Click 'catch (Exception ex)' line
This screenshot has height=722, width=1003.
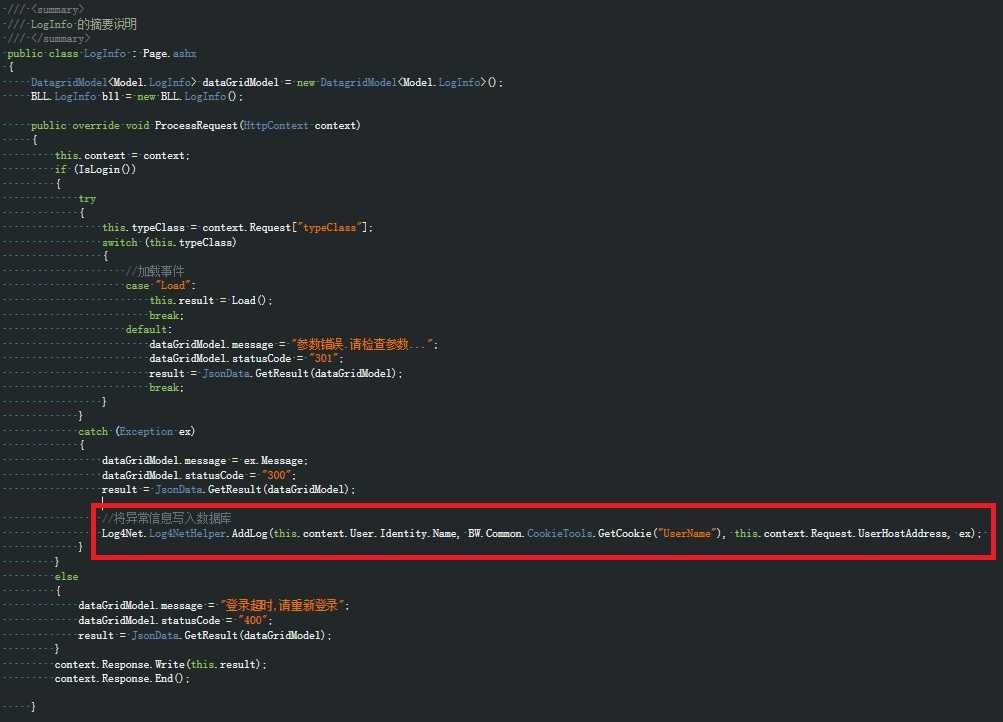click(137, 432)
